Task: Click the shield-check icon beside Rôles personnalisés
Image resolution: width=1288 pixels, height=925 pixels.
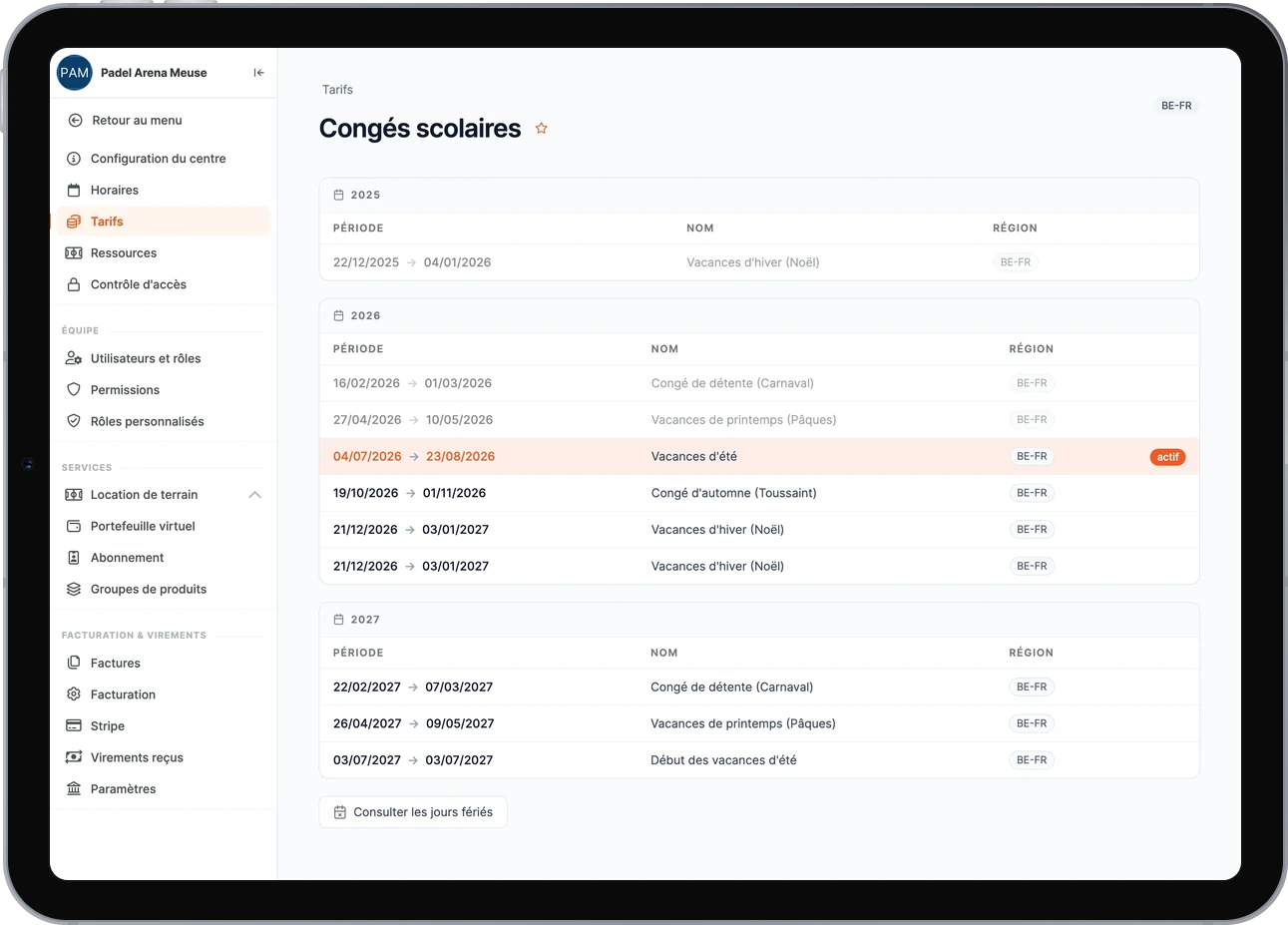Action: coord(74,421)
